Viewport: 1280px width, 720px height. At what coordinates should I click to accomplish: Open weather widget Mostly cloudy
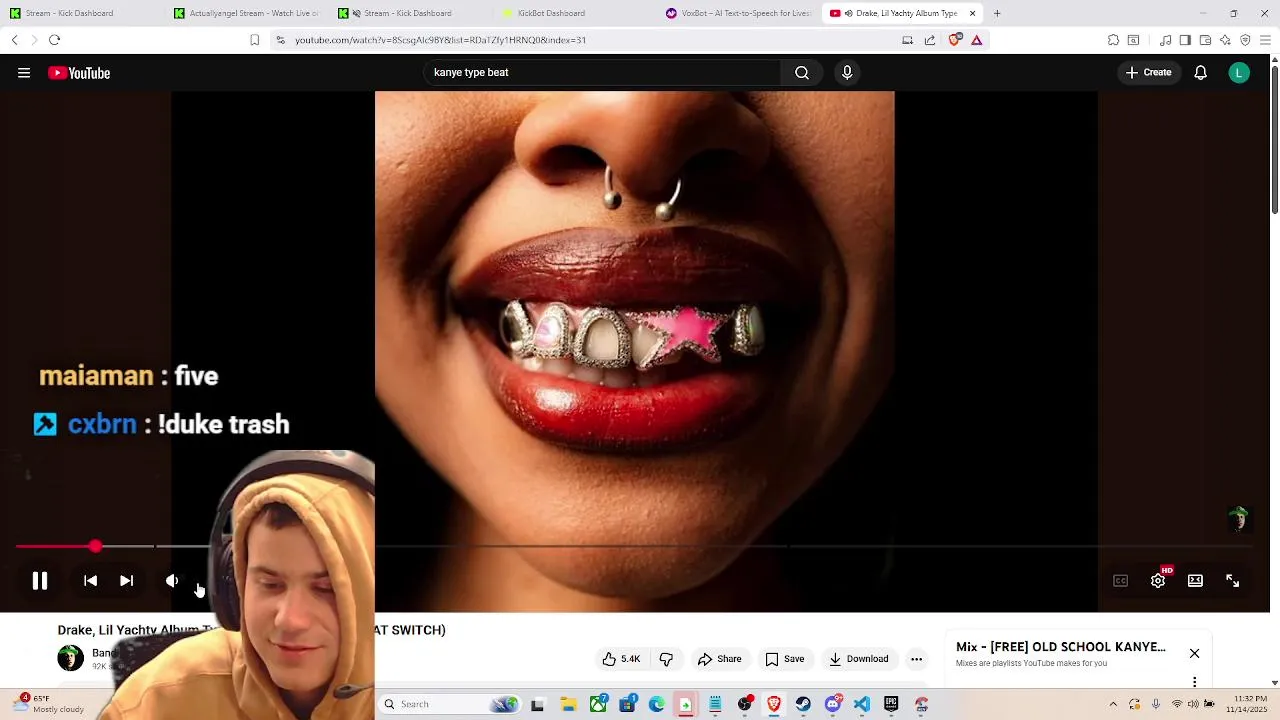(48, 704)
